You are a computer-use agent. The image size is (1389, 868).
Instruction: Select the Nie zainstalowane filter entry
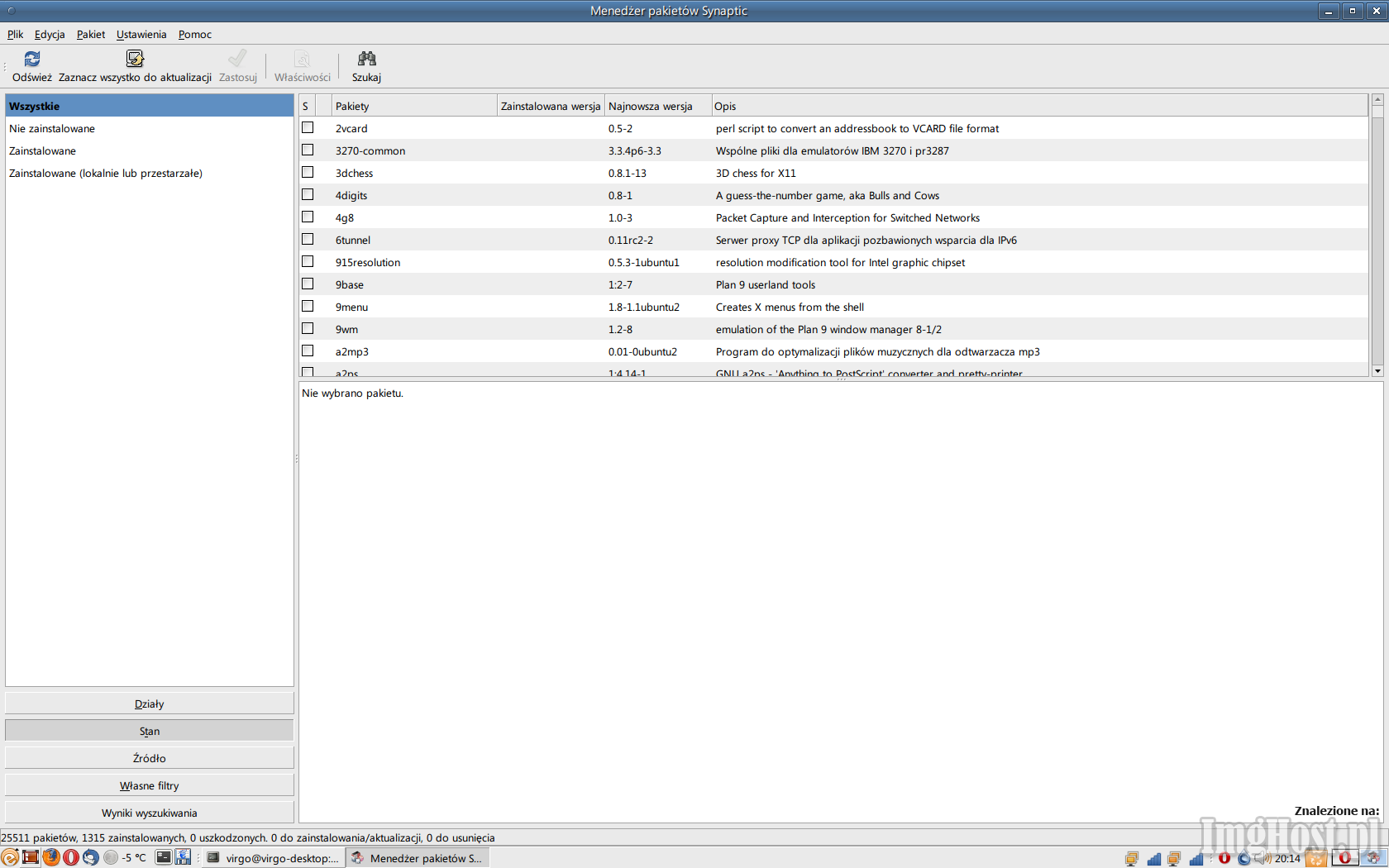pos(150,128)
